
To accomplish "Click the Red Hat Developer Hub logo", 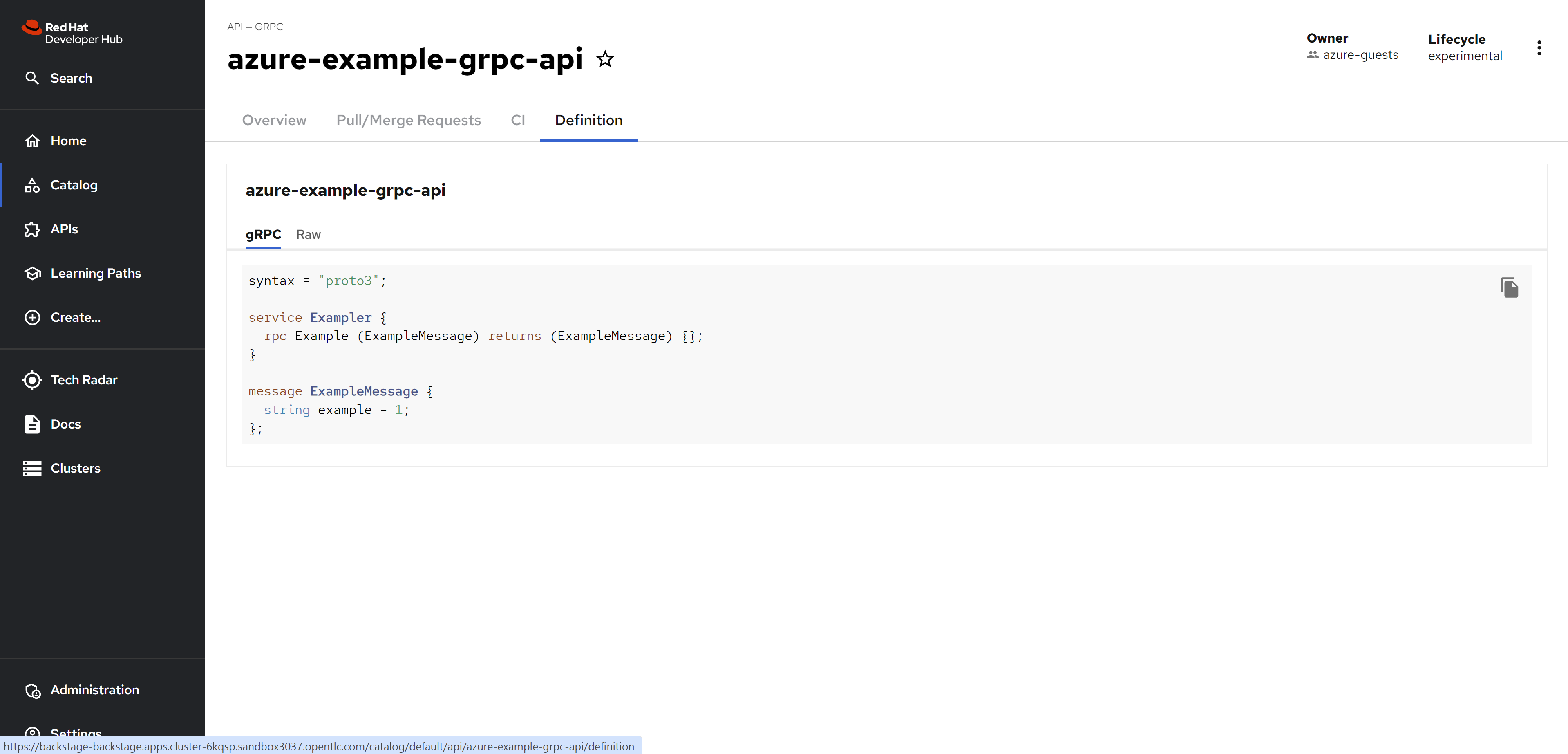I will (x=72, y=33).
